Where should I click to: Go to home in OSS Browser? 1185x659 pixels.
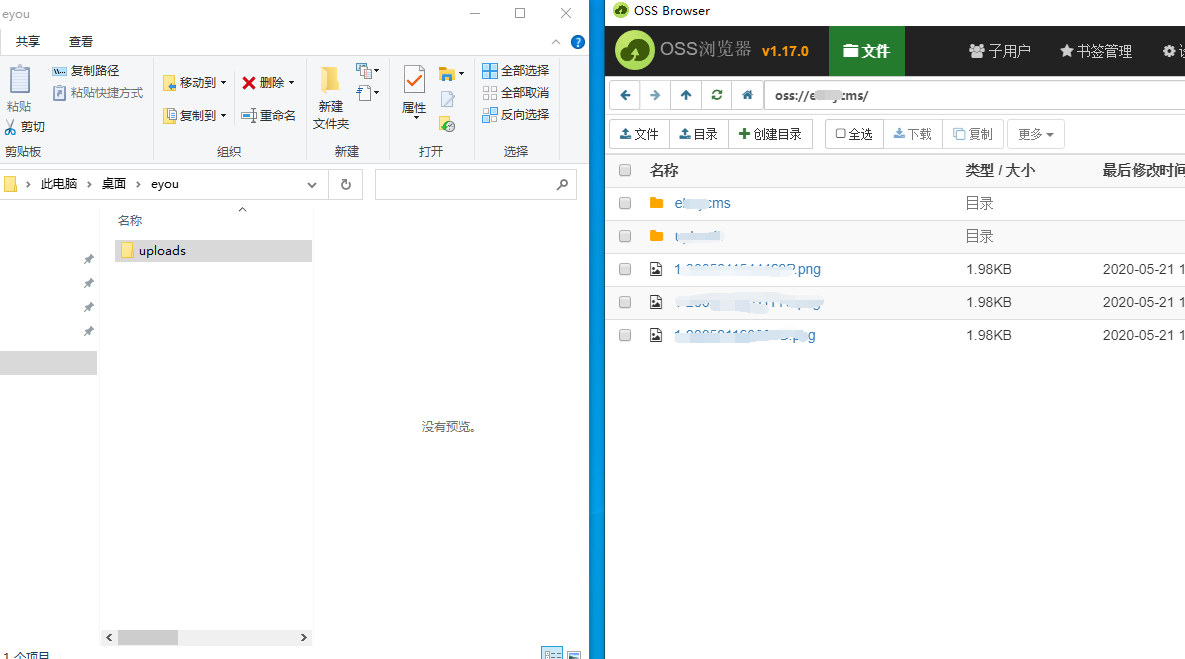(x=747, y=95)
